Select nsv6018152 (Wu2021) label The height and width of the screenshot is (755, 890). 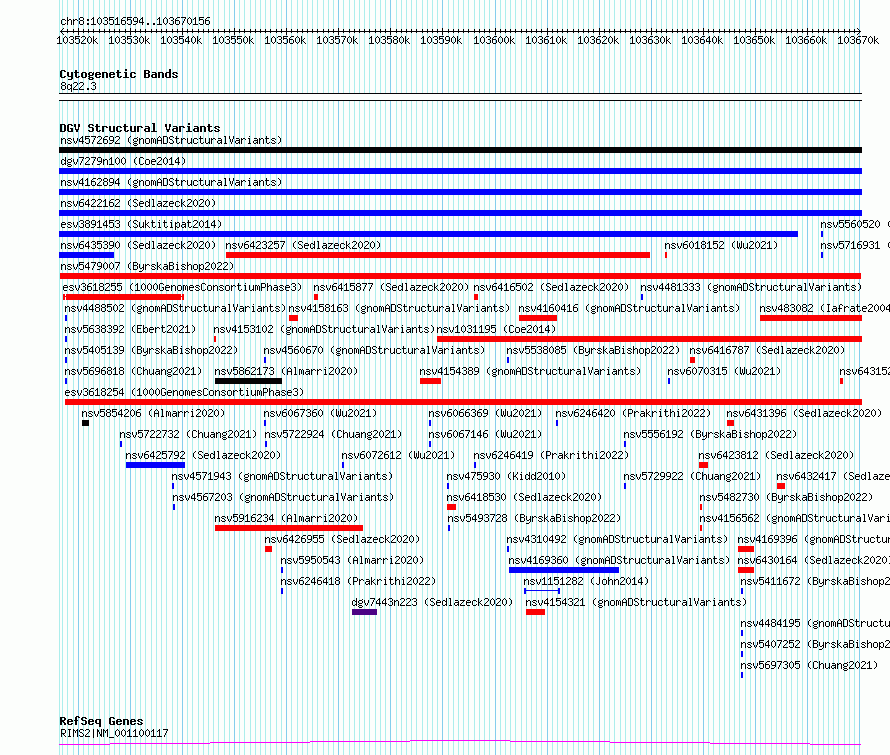click(x=721, y=245)
